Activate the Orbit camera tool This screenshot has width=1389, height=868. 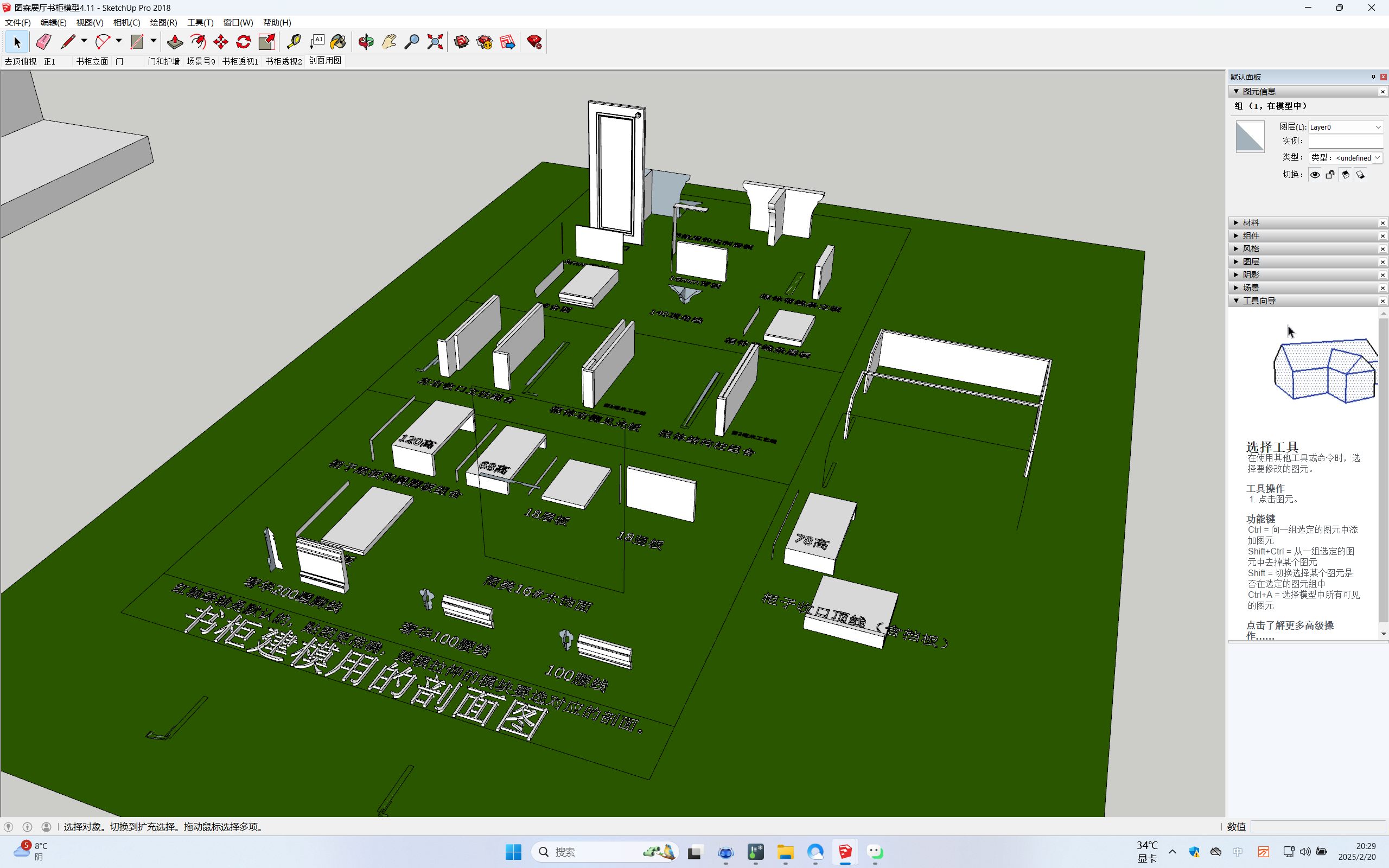[366, 42]
